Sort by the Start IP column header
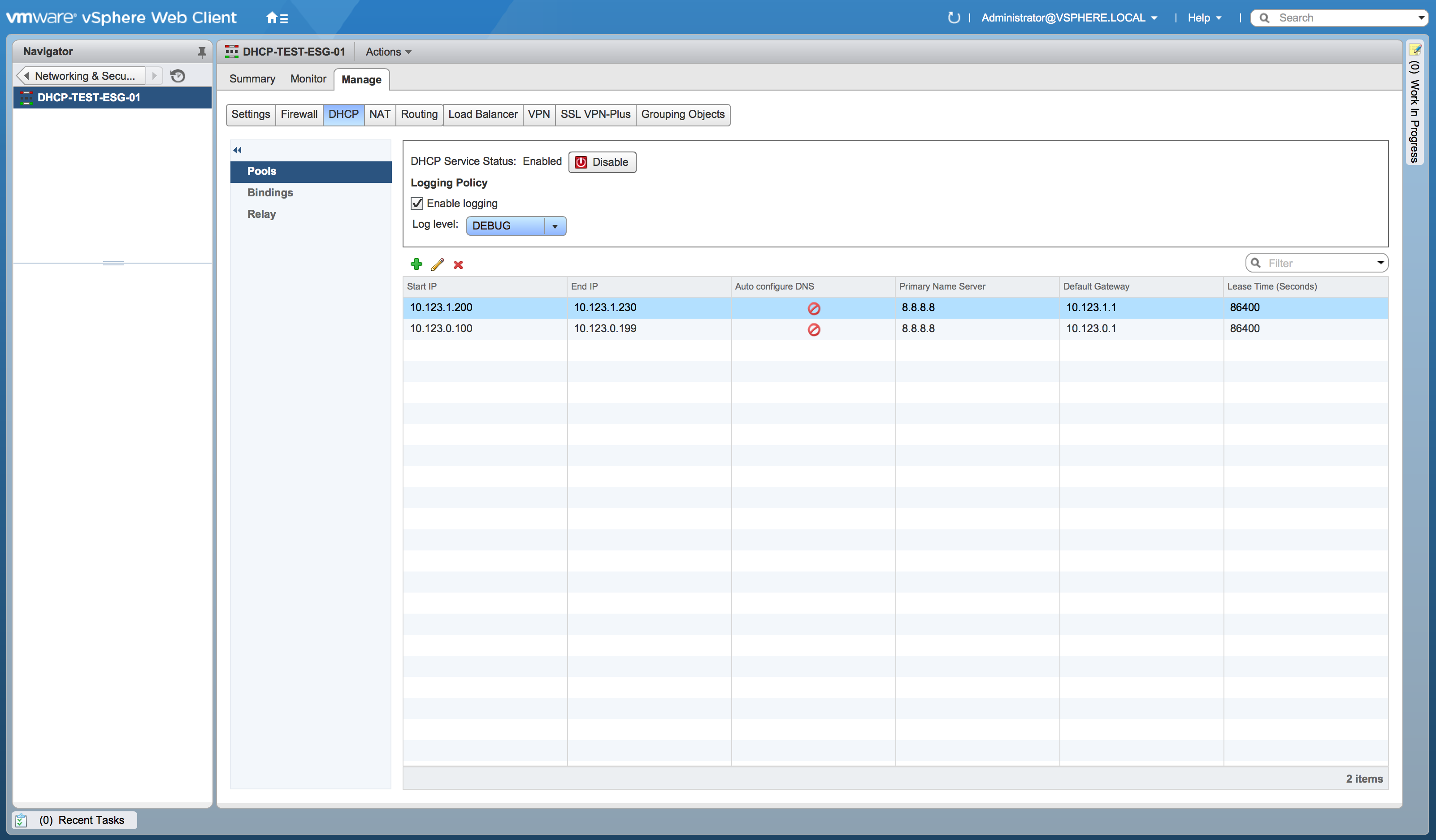 [484, 286]
